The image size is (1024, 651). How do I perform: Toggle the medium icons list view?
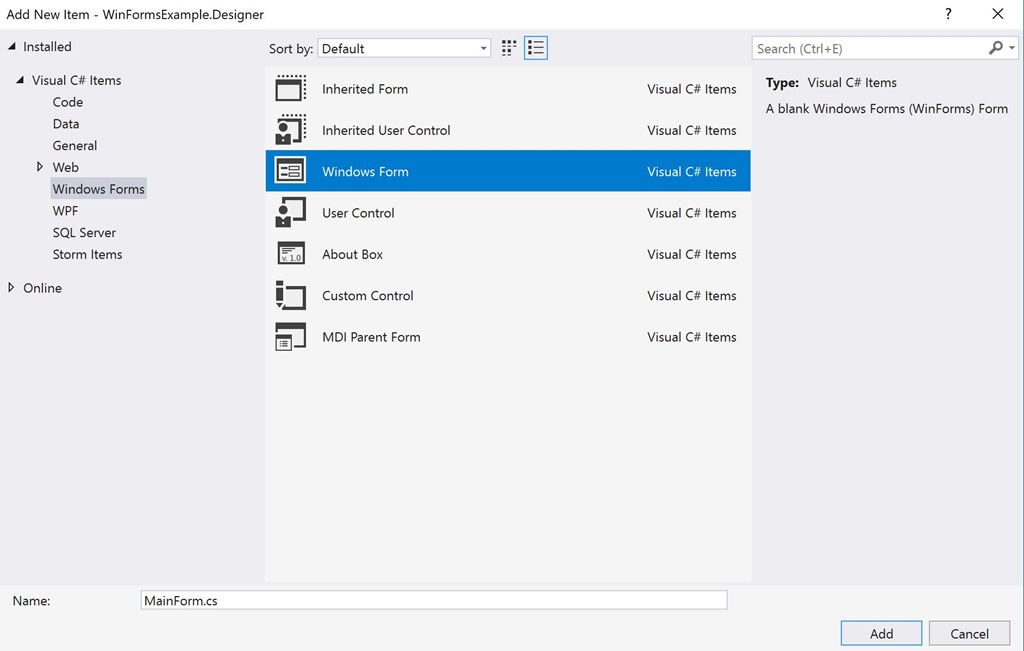[536, 47]
